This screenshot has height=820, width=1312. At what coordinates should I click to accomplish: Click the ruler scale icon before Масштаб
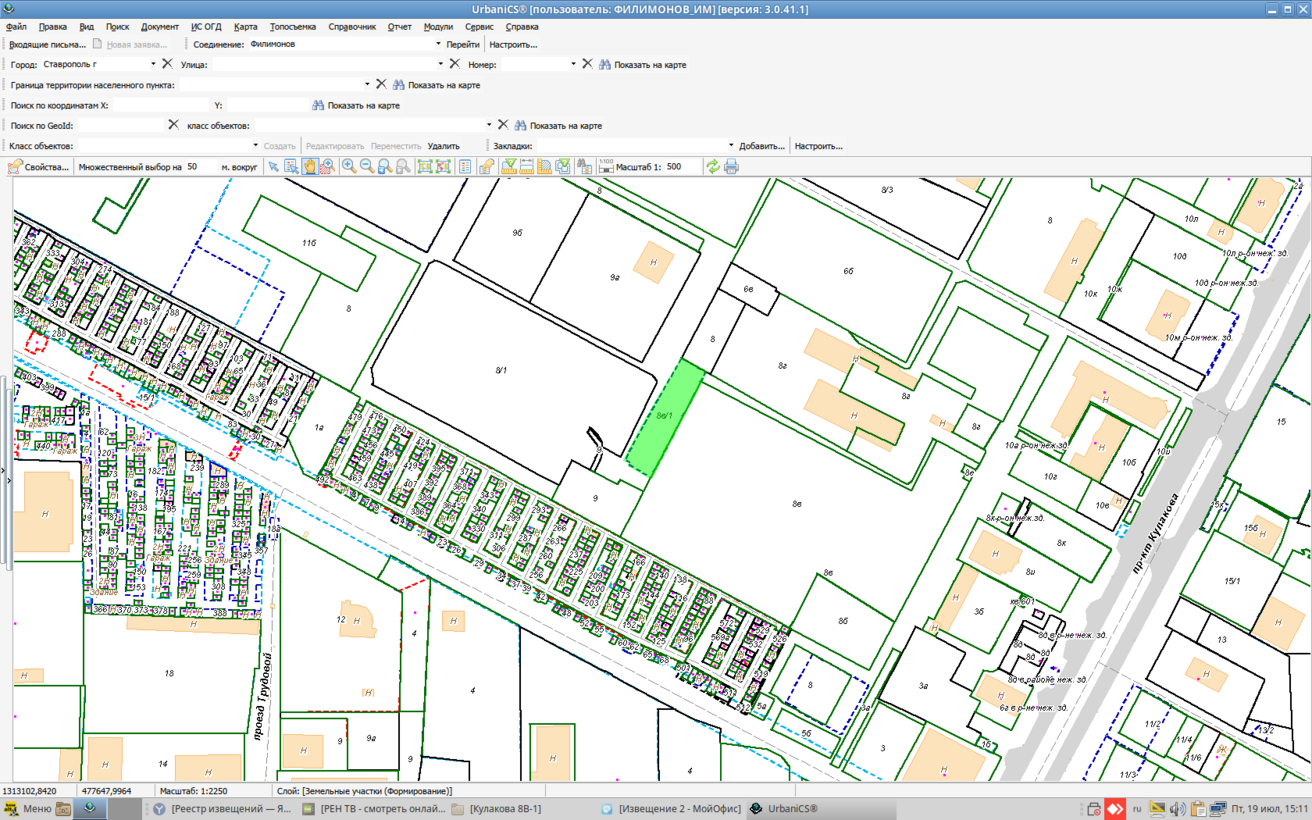tap(605, 167)
